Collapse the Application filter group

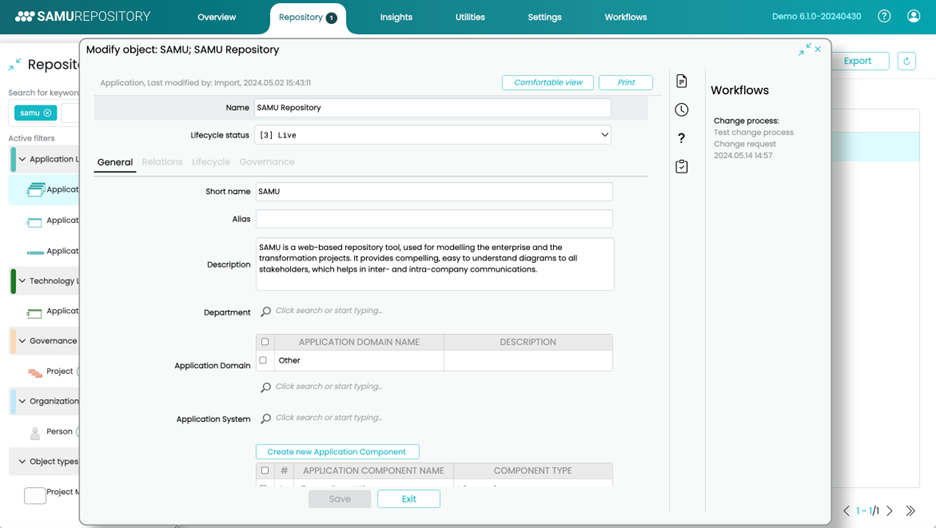pyautogui.click(x=22, y=159)
